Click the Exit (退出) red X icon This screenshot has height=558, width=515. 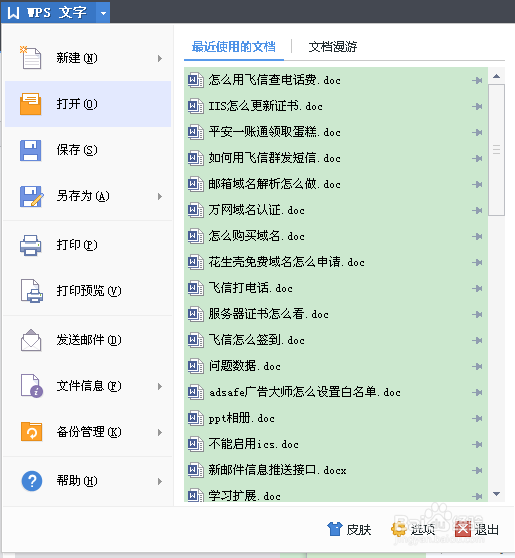463,529
